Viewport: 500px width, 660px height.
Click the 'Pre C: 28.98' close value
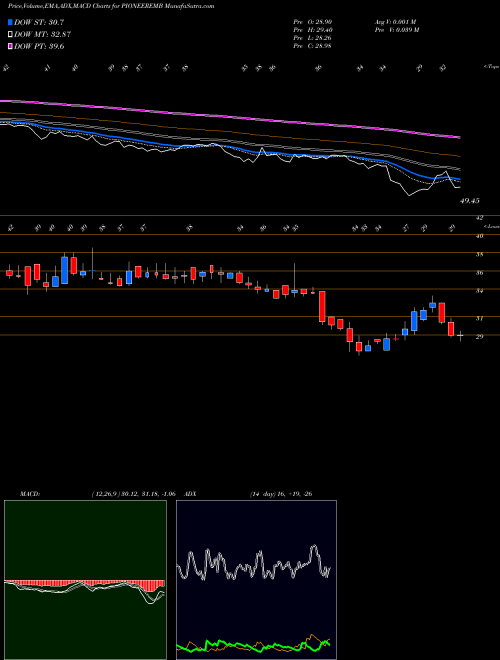pos(313,46)
